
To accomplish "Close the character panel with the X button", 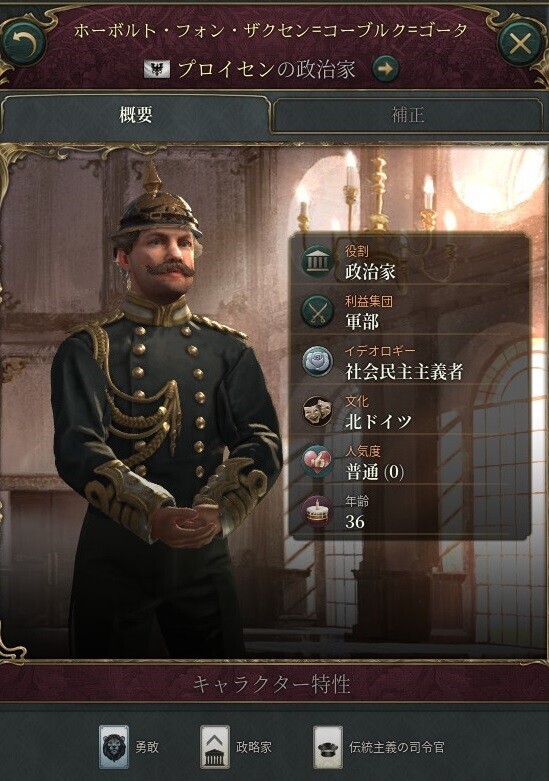I will point(520,44).
